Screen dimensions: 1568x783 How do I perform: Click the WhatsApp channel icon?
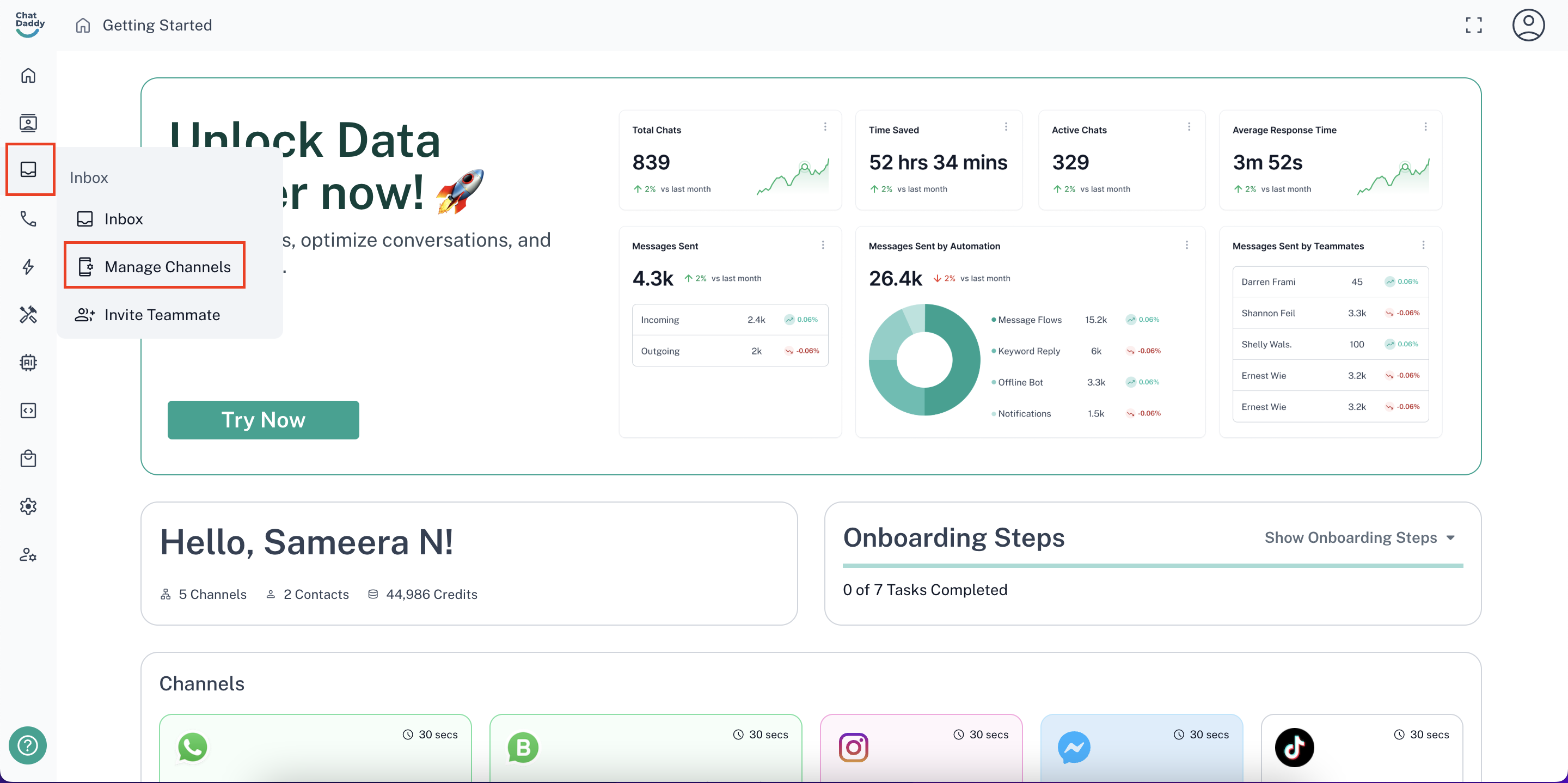point(192,747)
